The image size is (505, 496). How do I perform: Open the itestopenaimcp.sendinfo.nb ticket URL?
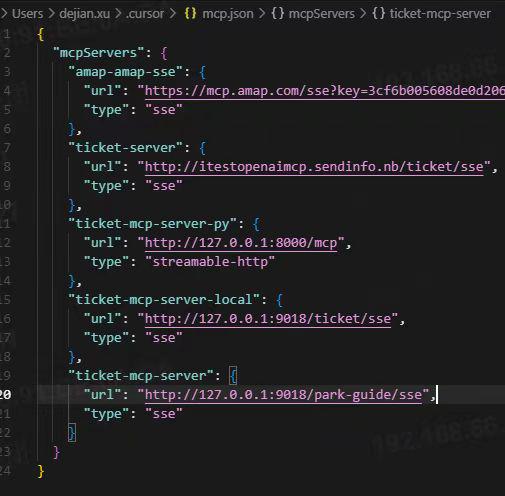tap(314, 167)
